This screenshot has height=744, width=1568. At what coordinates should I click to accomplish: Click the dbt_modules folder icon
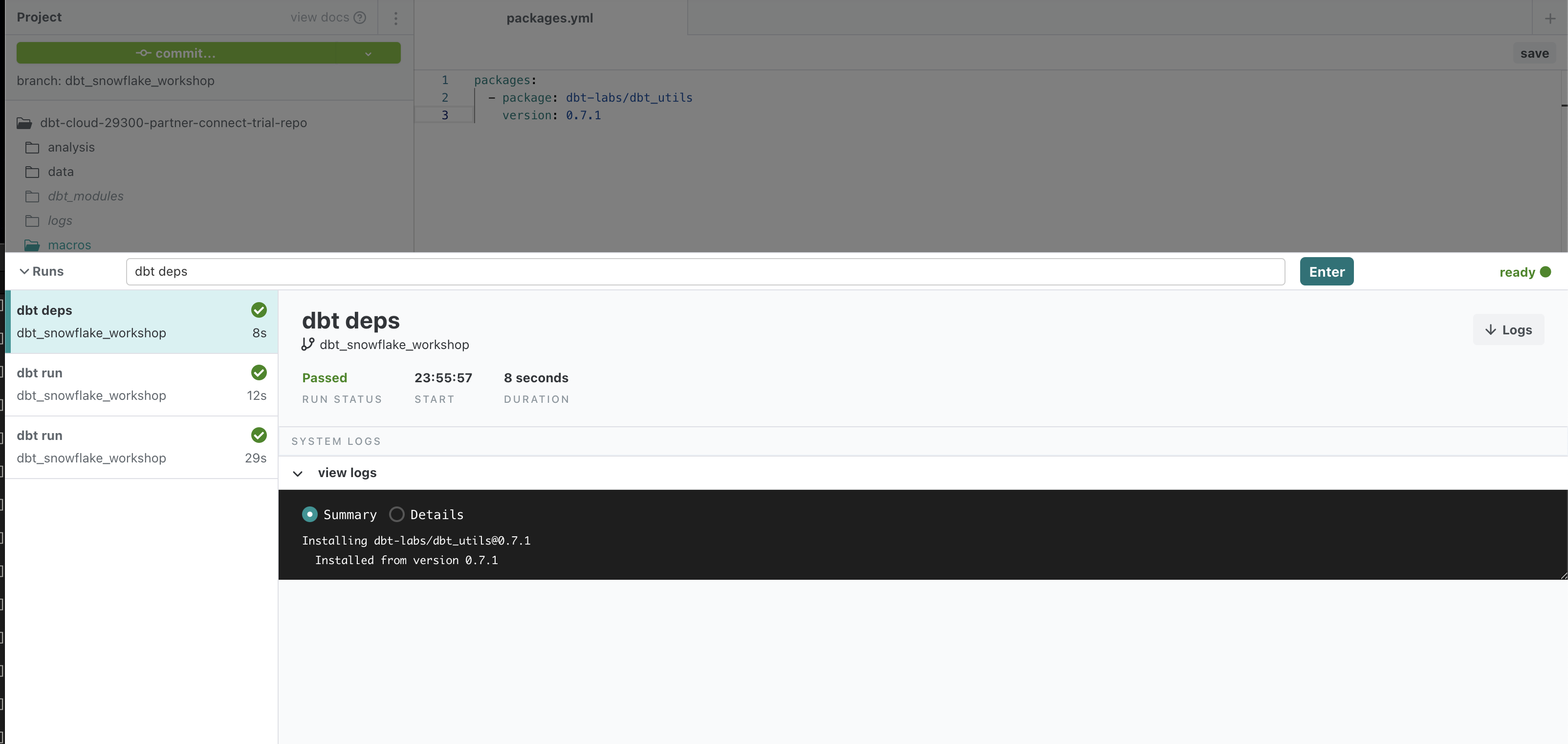[x=32, y=197]
